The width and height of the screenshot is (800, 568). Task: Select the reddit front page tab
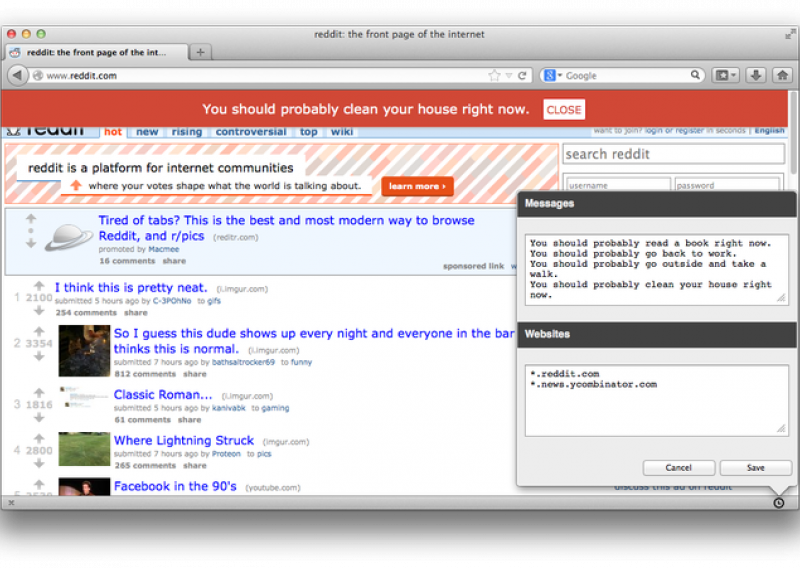(x=96, y=52)
